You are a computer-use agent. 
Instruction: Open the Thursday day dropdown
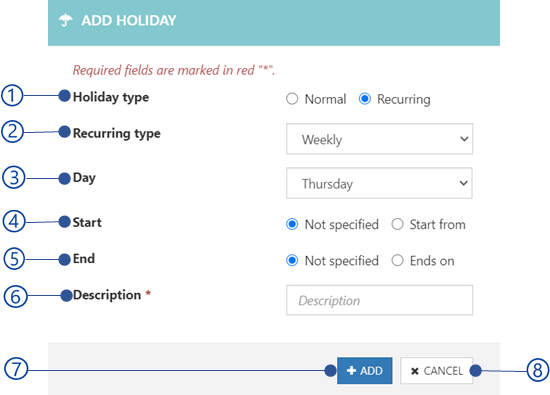pyautogui.click(x=379, y=183)
